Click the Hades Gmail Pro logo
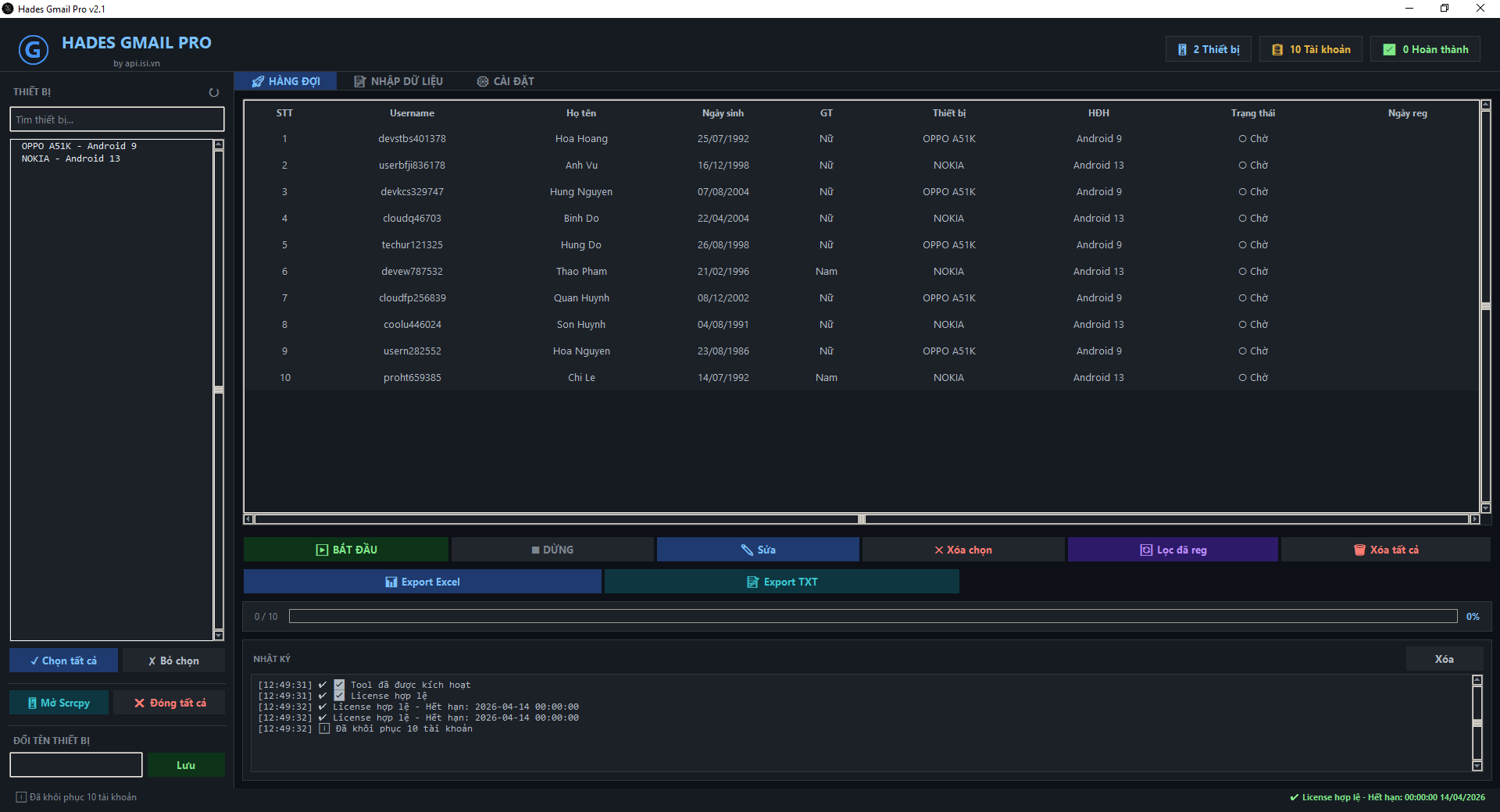 coord(33,50)
